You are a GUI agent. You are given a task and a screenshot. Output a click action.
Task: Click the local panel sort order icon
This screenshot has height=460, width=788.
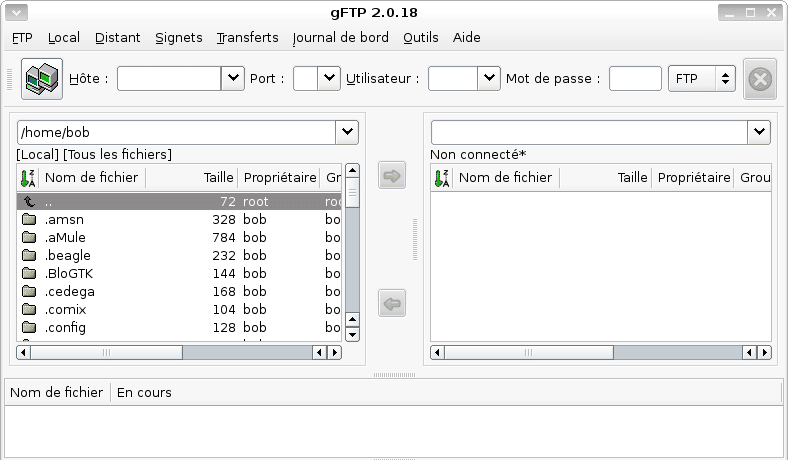click(x=27, y=178)
